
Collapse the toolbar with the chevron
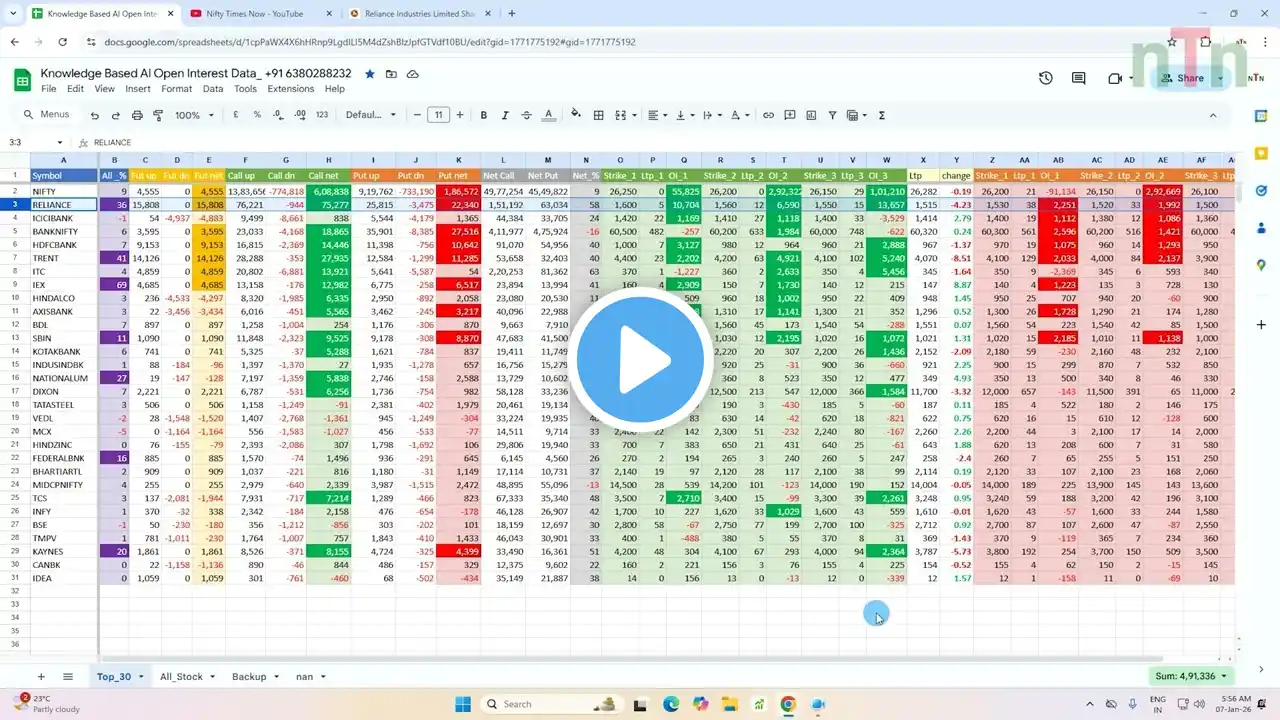(1213, 115)
